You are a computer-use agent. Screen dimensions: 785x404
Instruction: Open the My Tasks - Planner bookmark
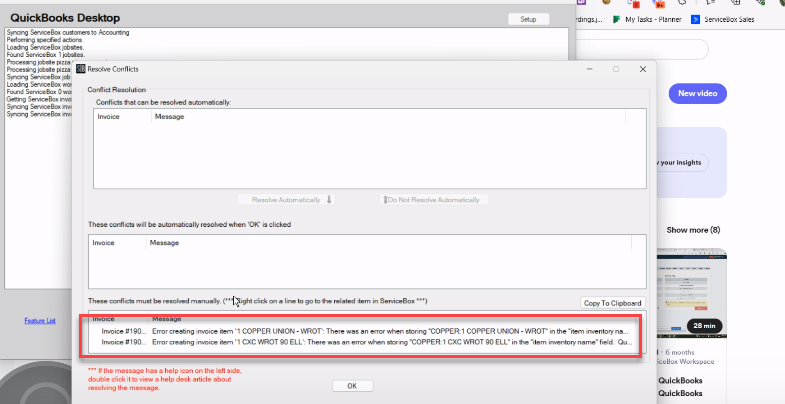(x=653, y=20)
